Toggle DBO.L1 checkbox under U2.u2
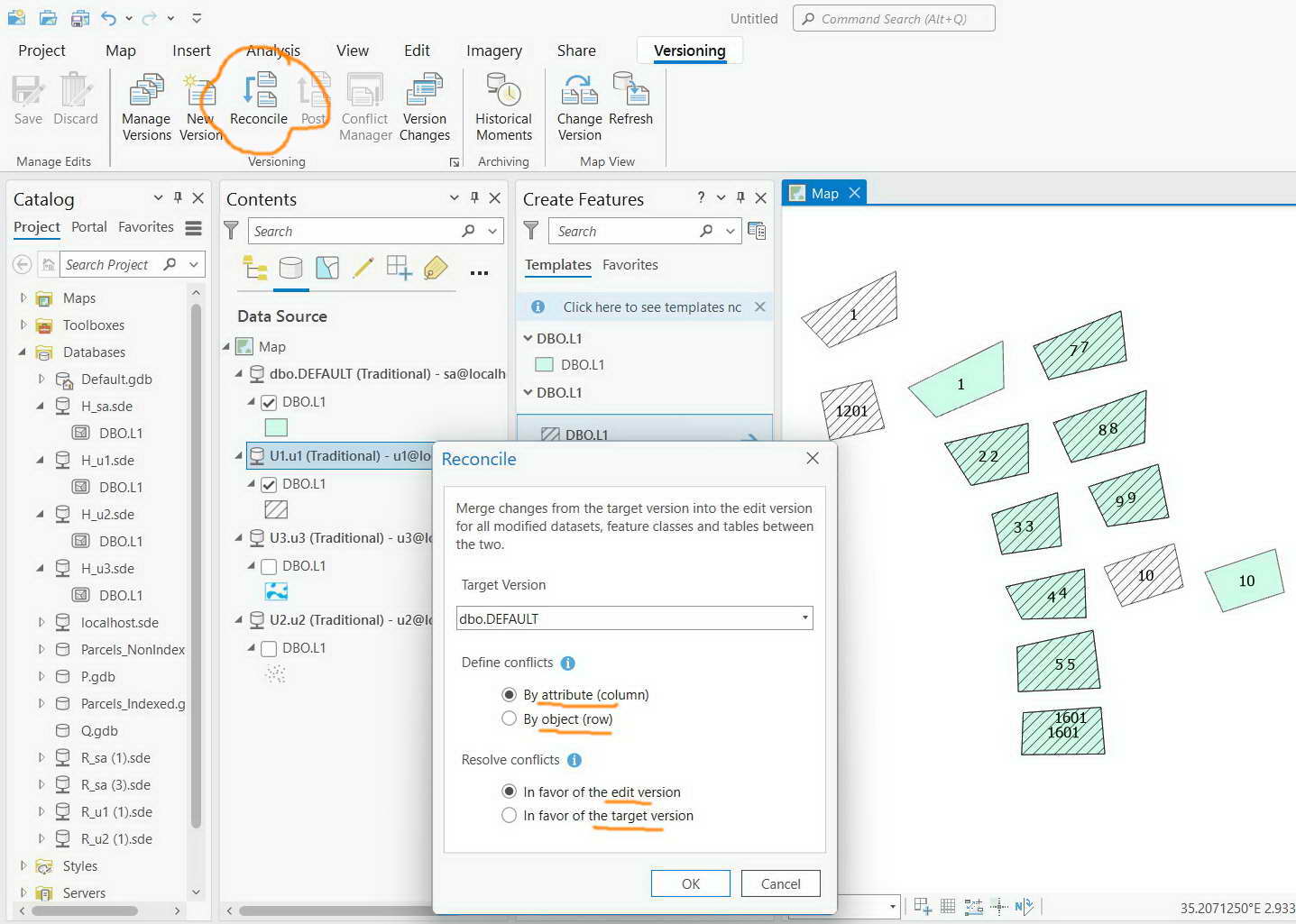Viewport: 1296px width, 924px height. point(269,648)
